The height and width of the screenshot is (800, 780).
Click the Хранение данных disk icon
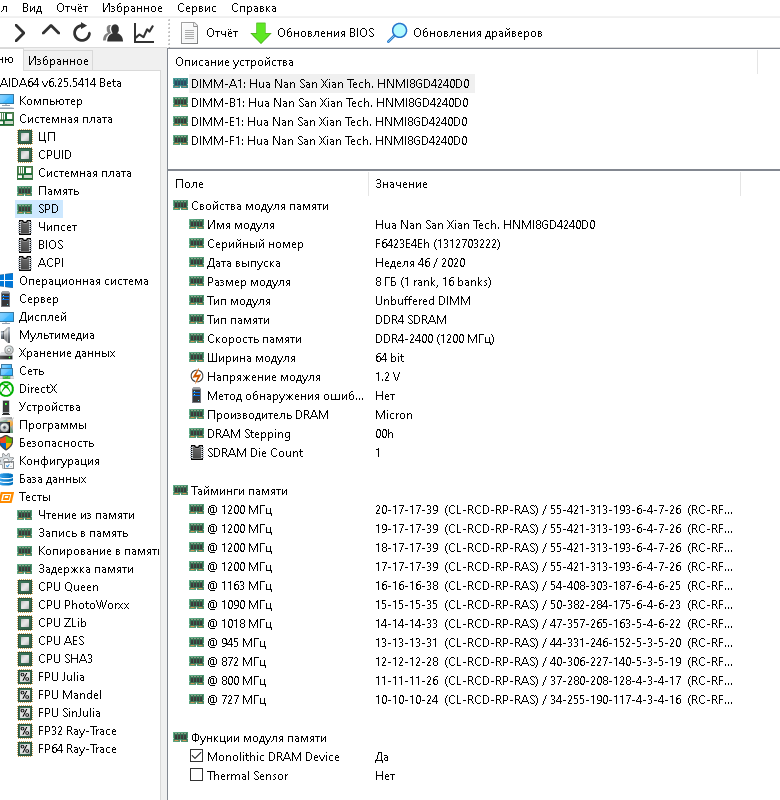[x=7, y=353]
